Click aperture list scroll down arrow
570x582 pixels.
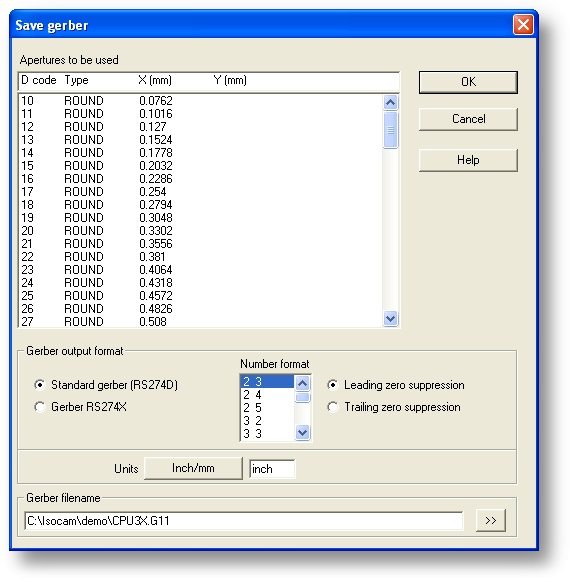pyautogui.click(x=390, y=318)
